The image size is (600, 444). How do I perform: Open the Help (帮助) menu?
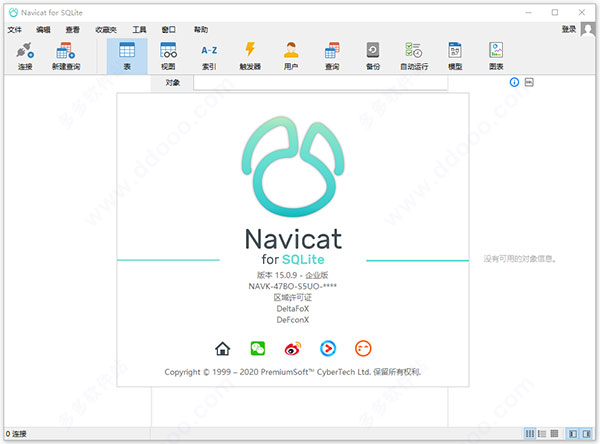click(x=201, y=29)
